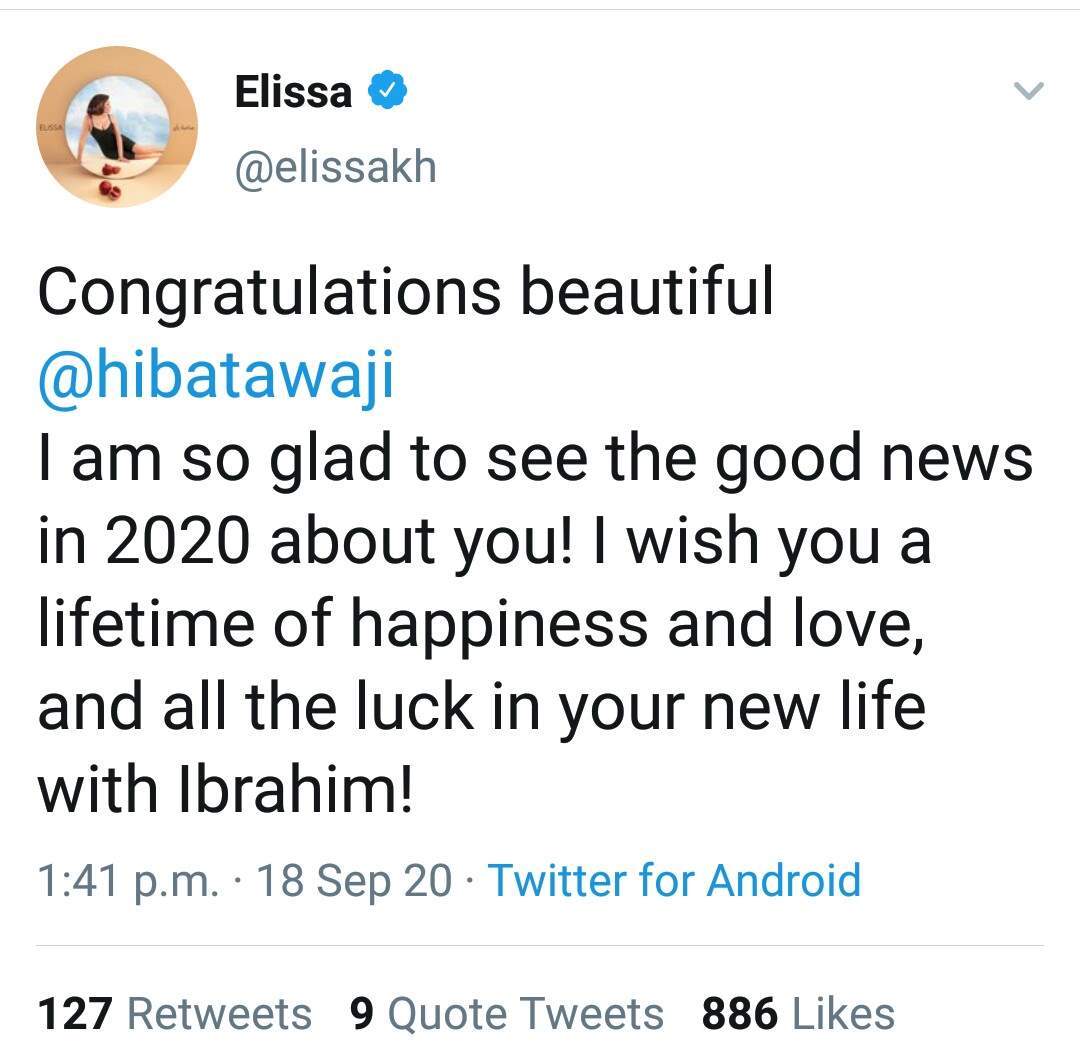Click the blue verified badge beside Elissa

pos(387,93)
